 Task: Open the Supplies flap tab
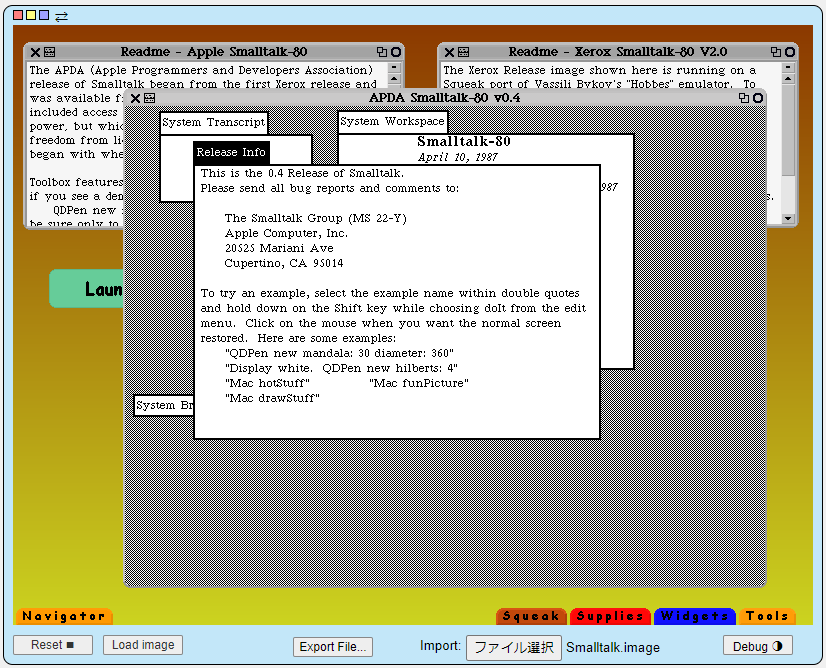(x=610, y=616)
